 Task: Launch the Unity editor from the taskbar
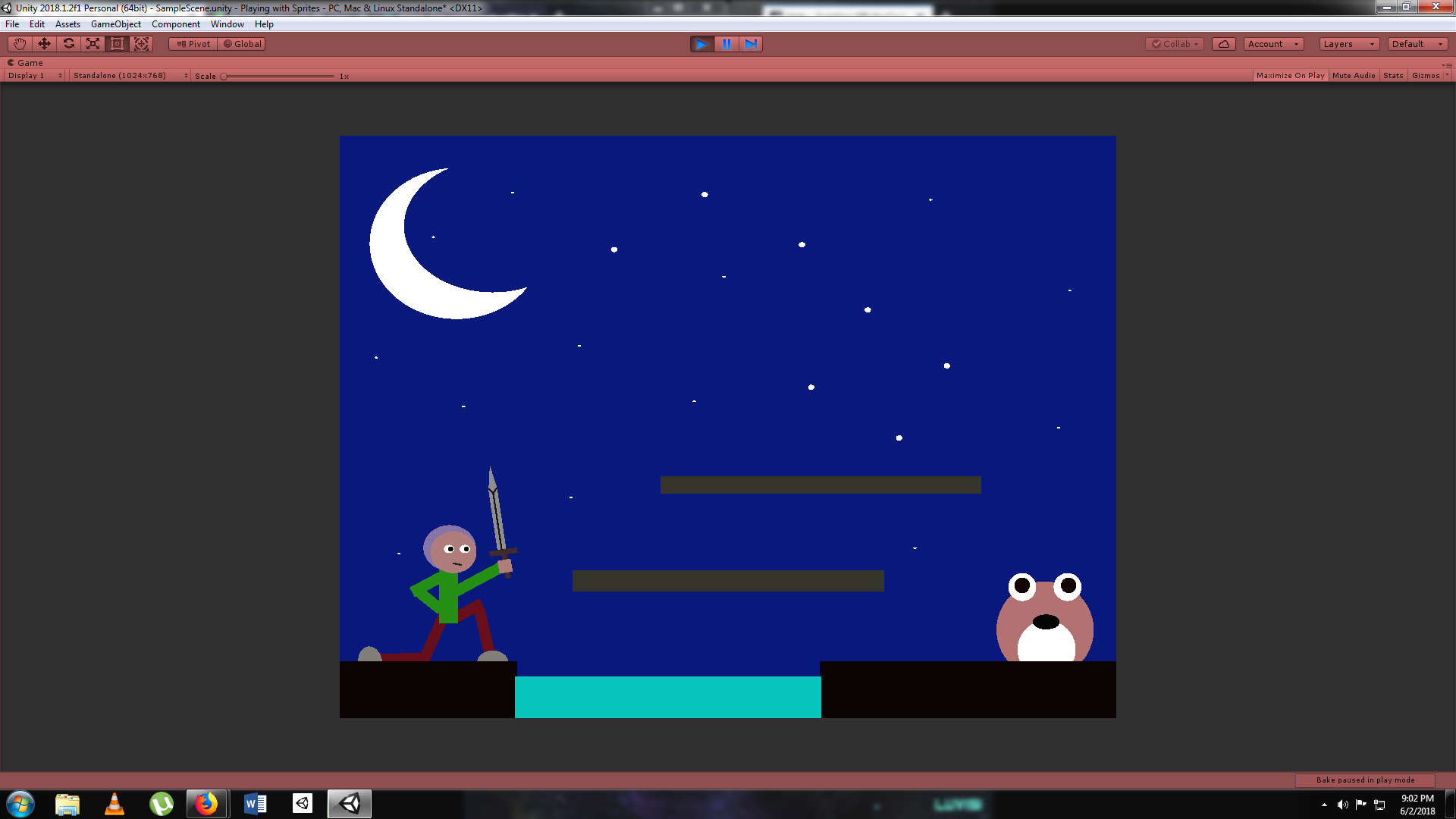coord(349,804)
